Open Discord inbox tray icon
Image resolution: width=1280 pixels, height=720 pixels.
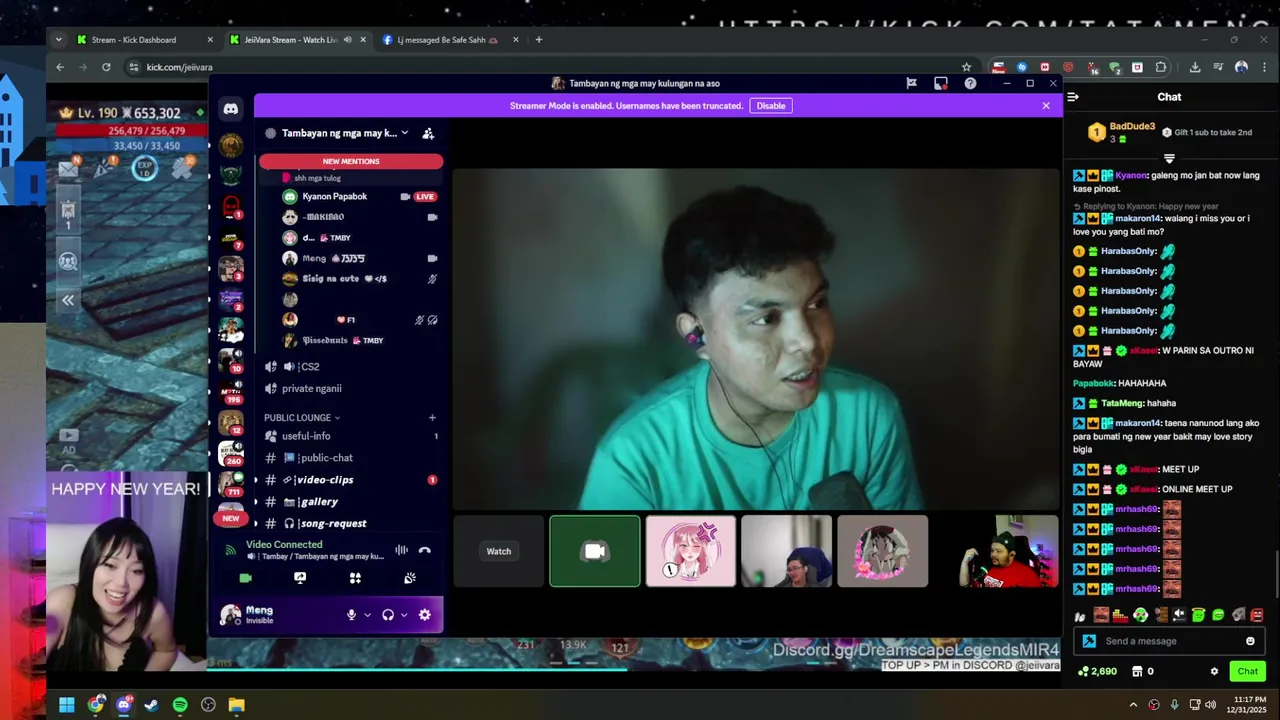pyautogui.click(x=941, y=83)
